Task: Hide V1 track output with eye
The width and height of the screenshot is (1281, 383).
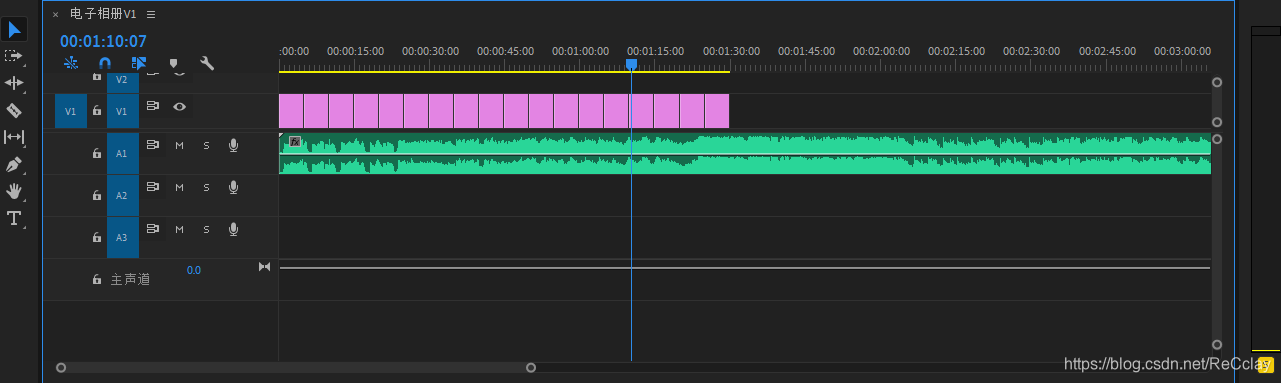Action: 179,106
